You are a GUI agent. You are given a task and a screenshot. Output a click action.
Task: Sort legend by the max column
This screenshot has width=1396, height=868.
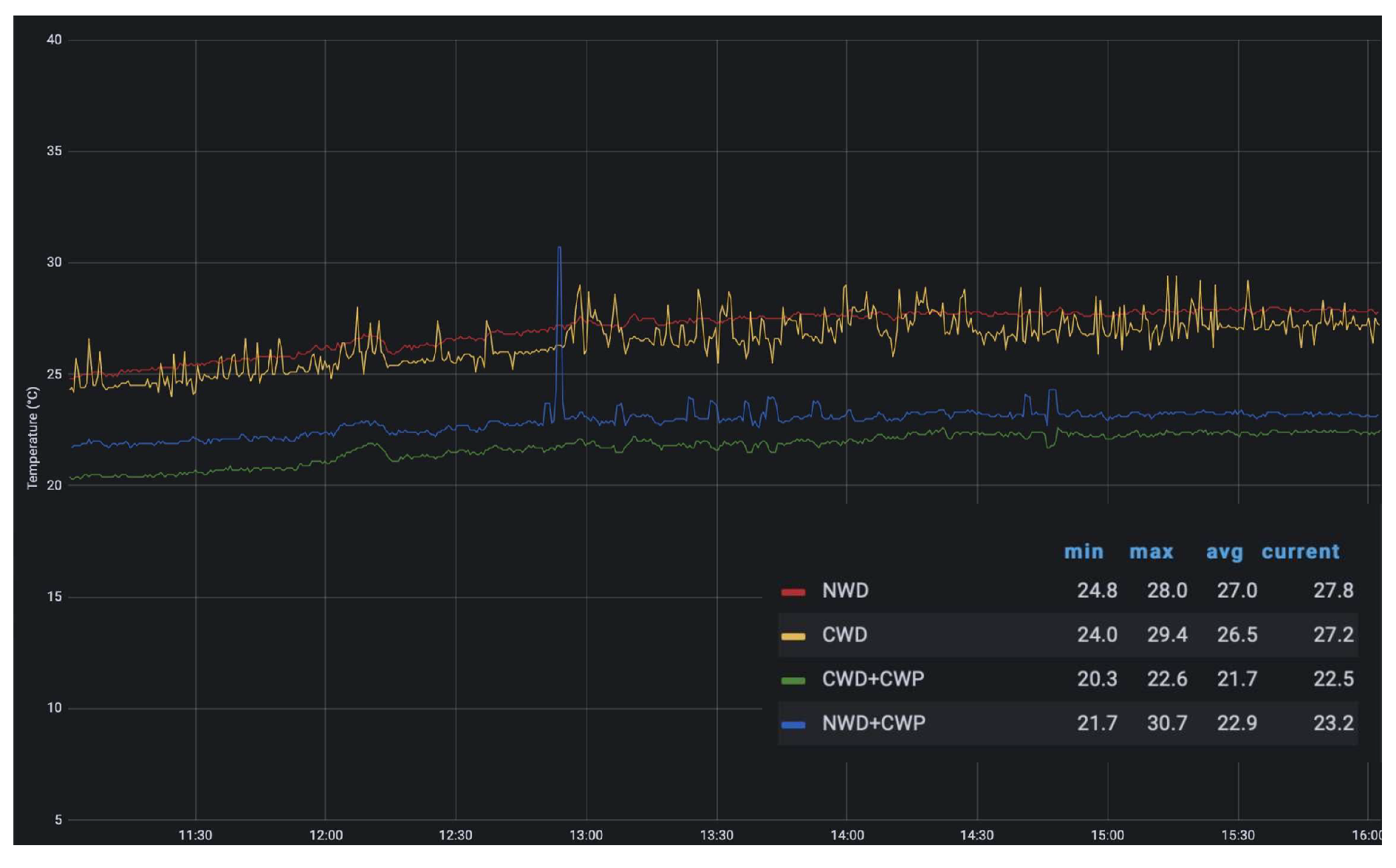pyautogui.click(x=1152, y=552)
